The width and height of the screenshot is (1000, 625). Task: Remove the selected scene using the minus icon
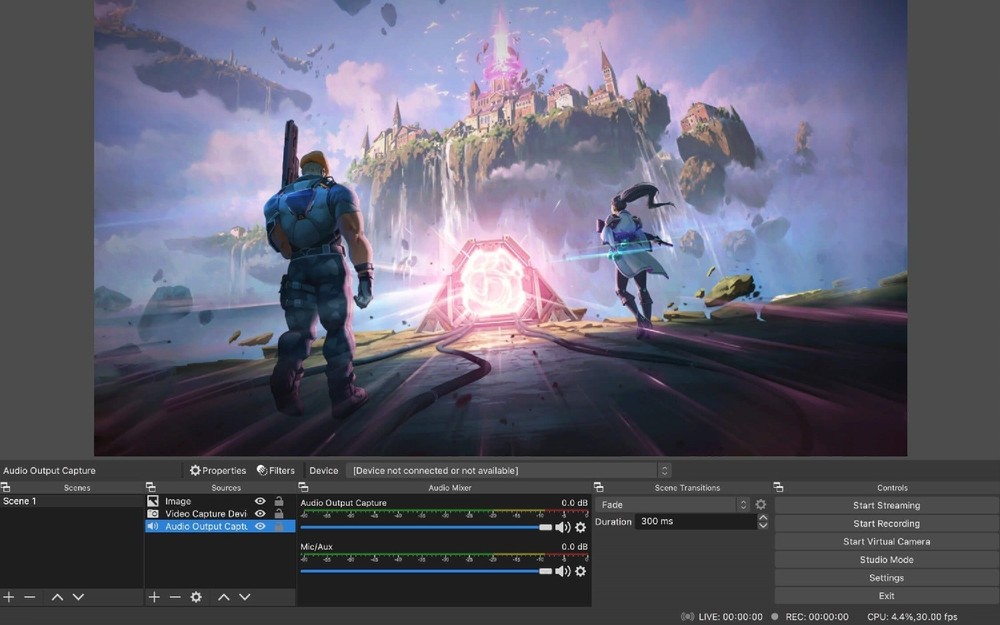(x=31, y=597)
